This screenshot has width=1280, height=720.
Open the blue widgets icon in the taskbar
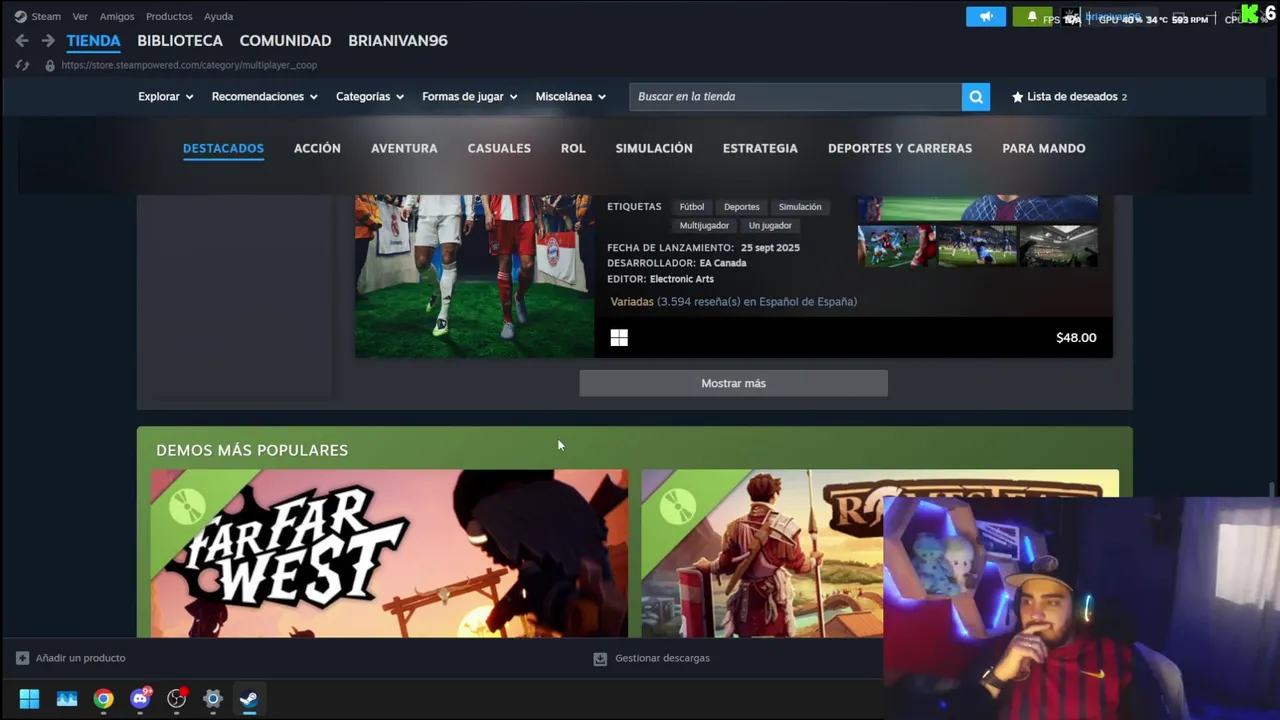(x=67, y=699)
